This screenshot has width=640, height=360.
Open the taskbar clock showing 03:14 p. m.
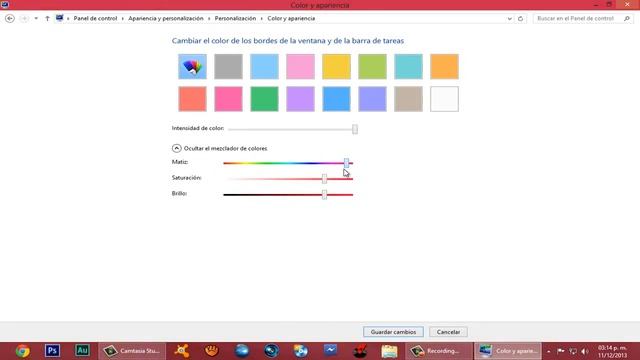pos(612,351)
